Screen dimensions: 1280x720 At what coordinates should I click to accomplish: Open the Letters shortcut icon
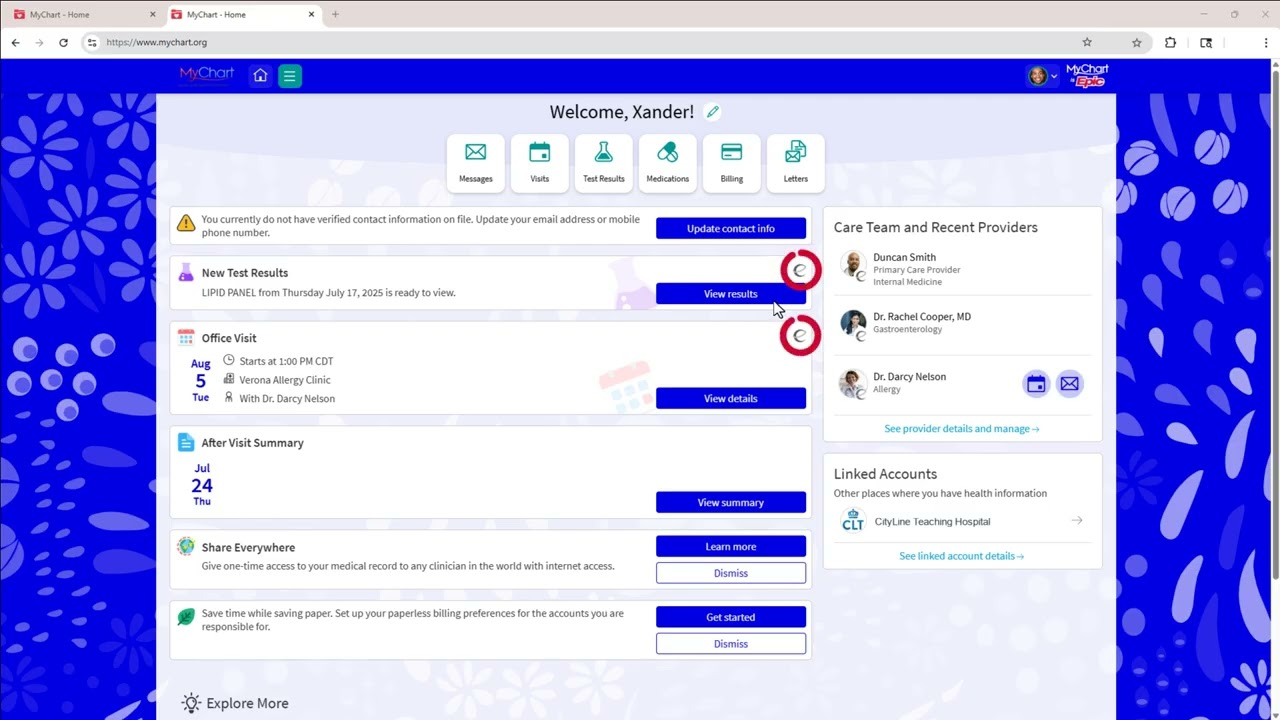[x=796, y=162]
